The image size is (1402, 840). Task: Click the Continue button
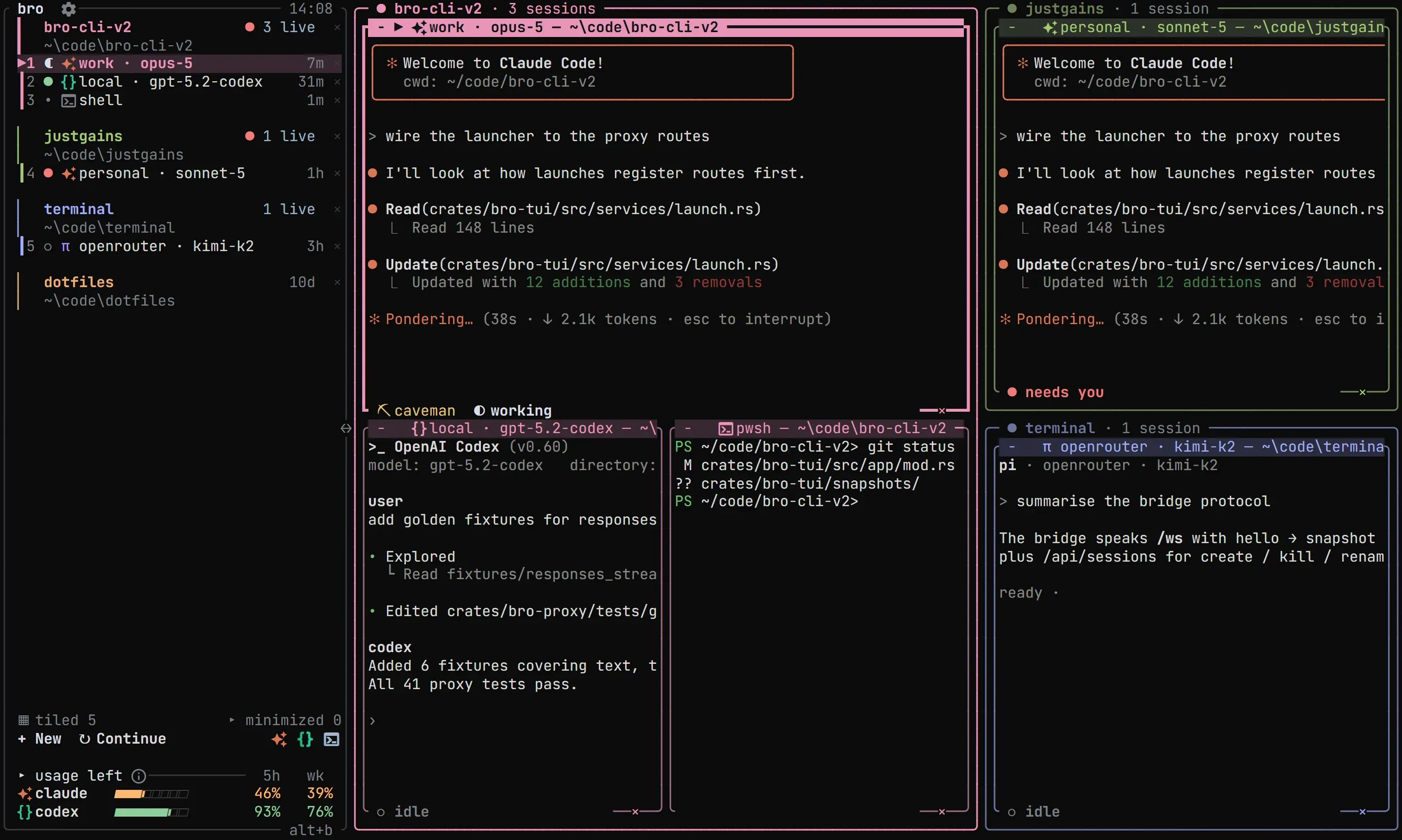point(123,739)
